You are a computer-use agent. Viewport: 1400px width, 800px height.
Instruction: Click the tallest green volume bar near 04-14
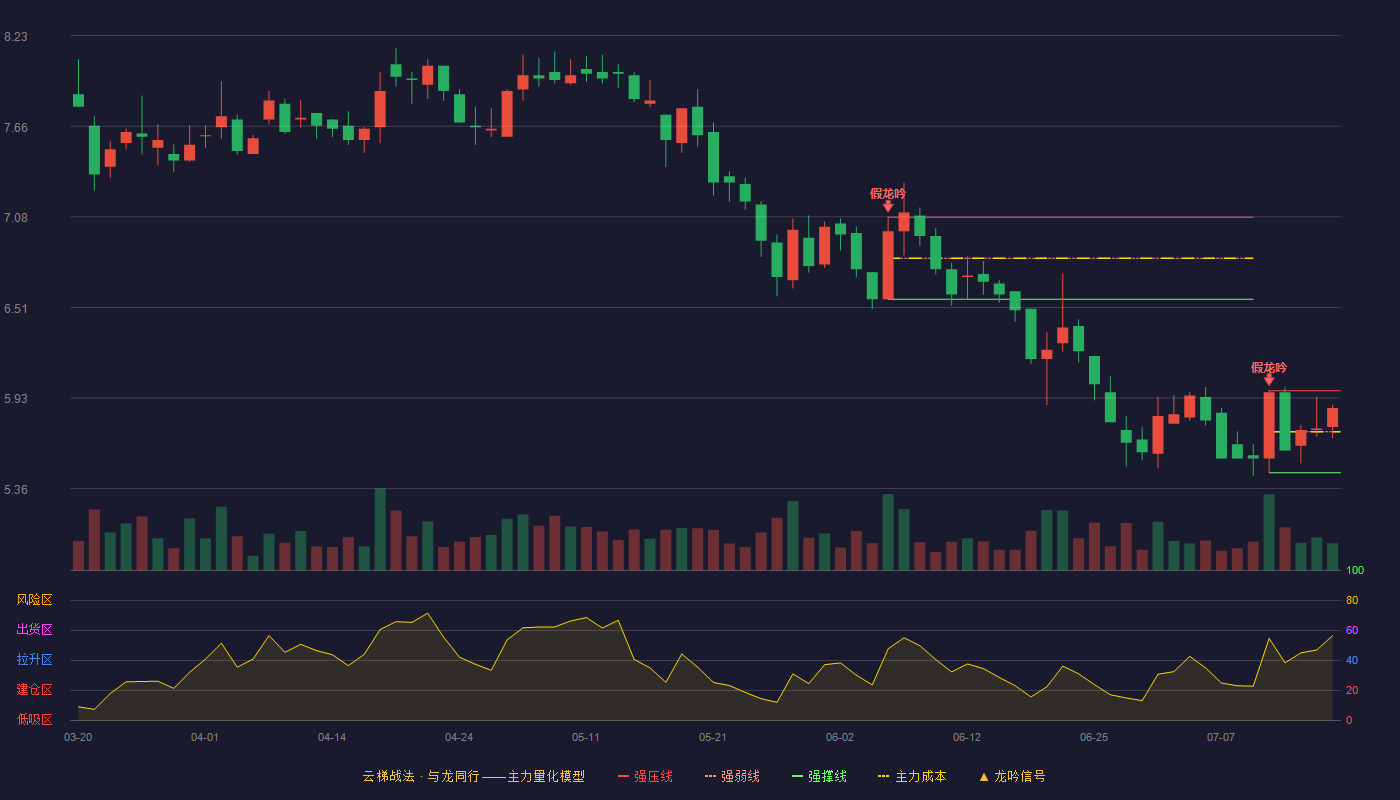coord(380,529)
